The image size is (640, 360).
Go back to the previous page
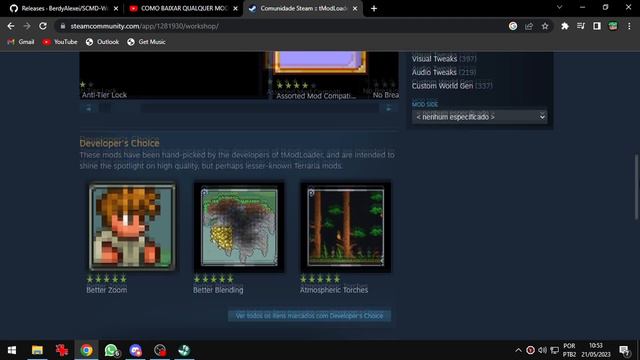click(11, 26)
